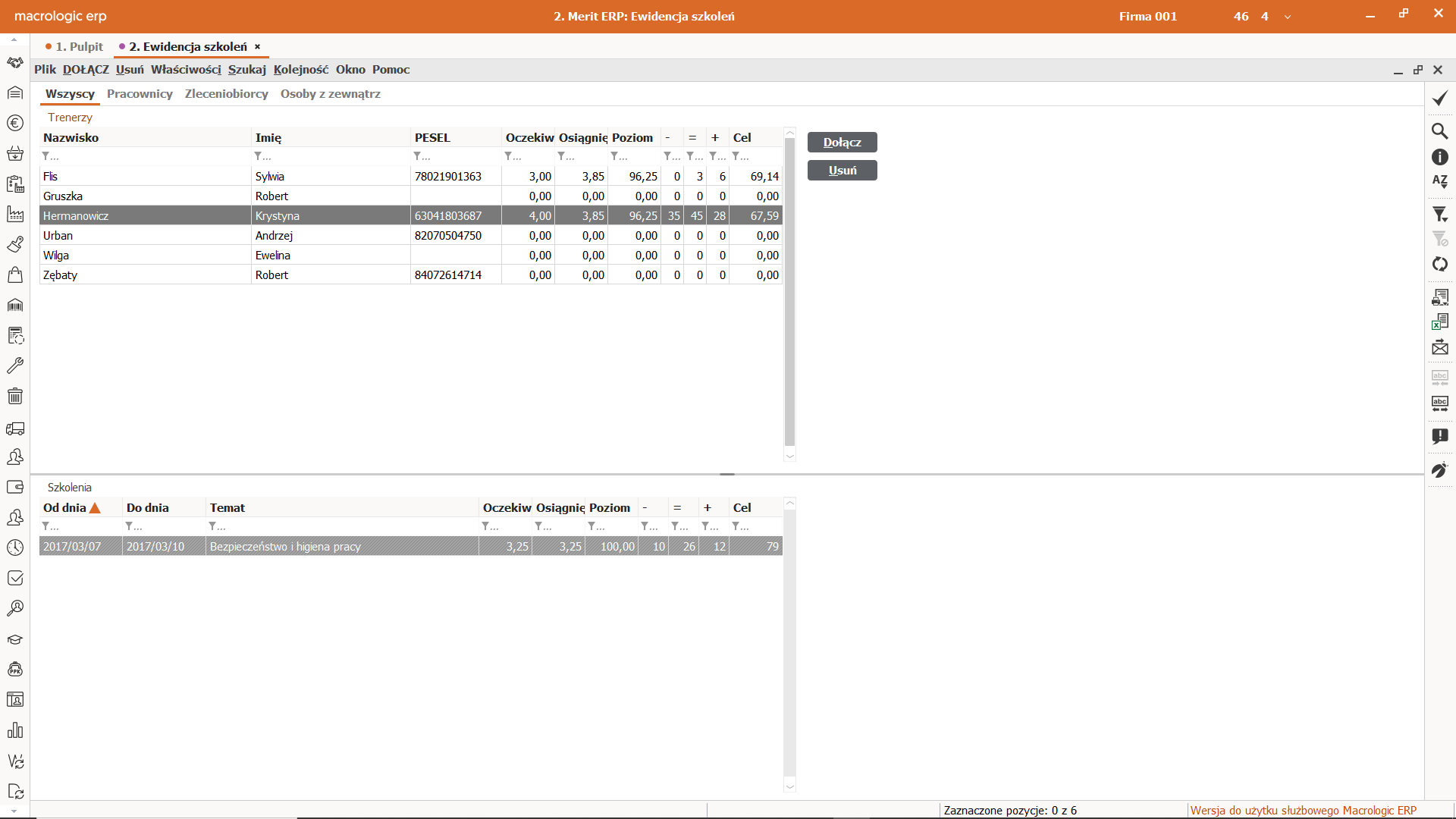
Task: Click the info circle icon
Action: coord(1439,157)
